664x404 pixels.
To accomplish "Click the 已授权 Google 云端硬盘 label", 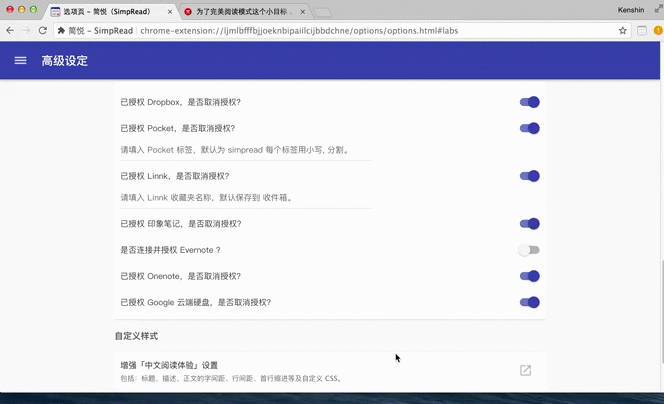I will click(196, 302).
